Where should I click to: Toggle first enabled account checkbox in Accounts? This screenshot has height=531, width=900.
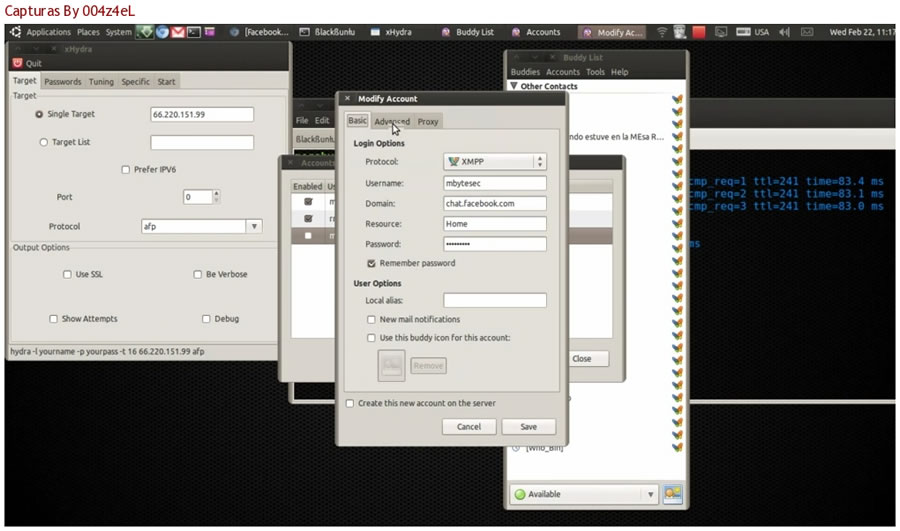tap(308, 202)
